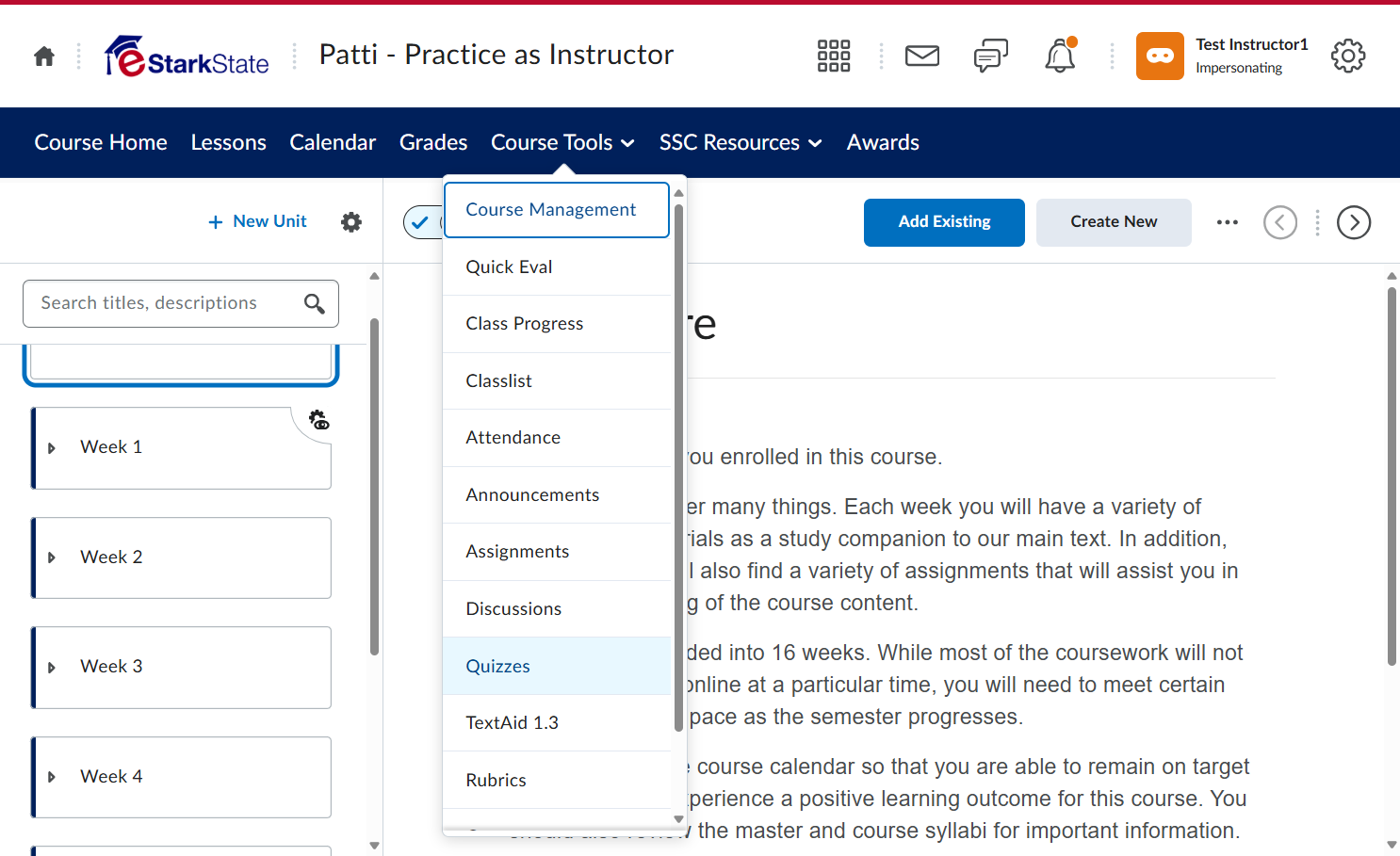Expand the Week 1 unit

52,448
